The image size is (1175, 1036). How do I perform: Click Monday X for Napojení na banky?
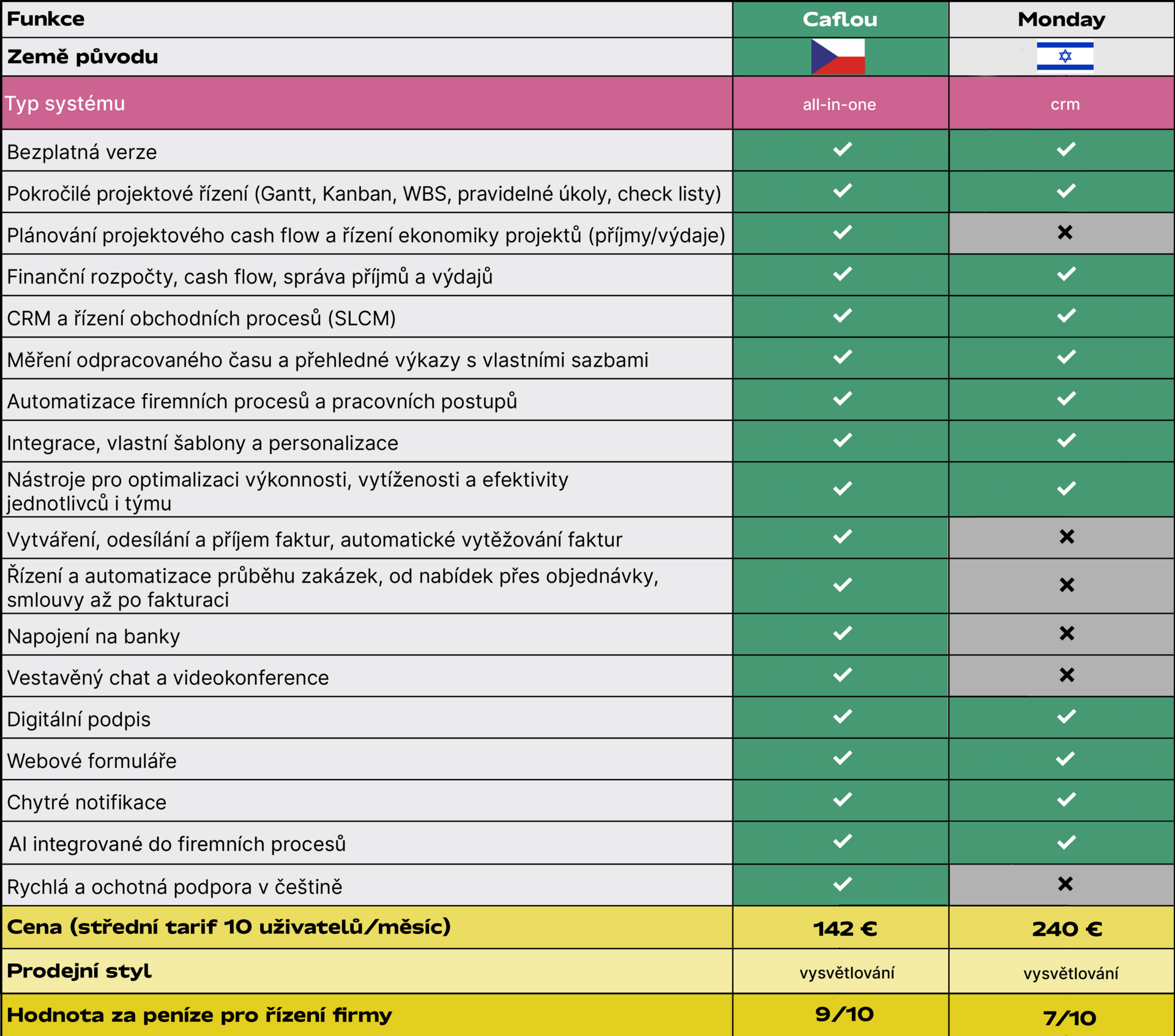pos(1067,633)
